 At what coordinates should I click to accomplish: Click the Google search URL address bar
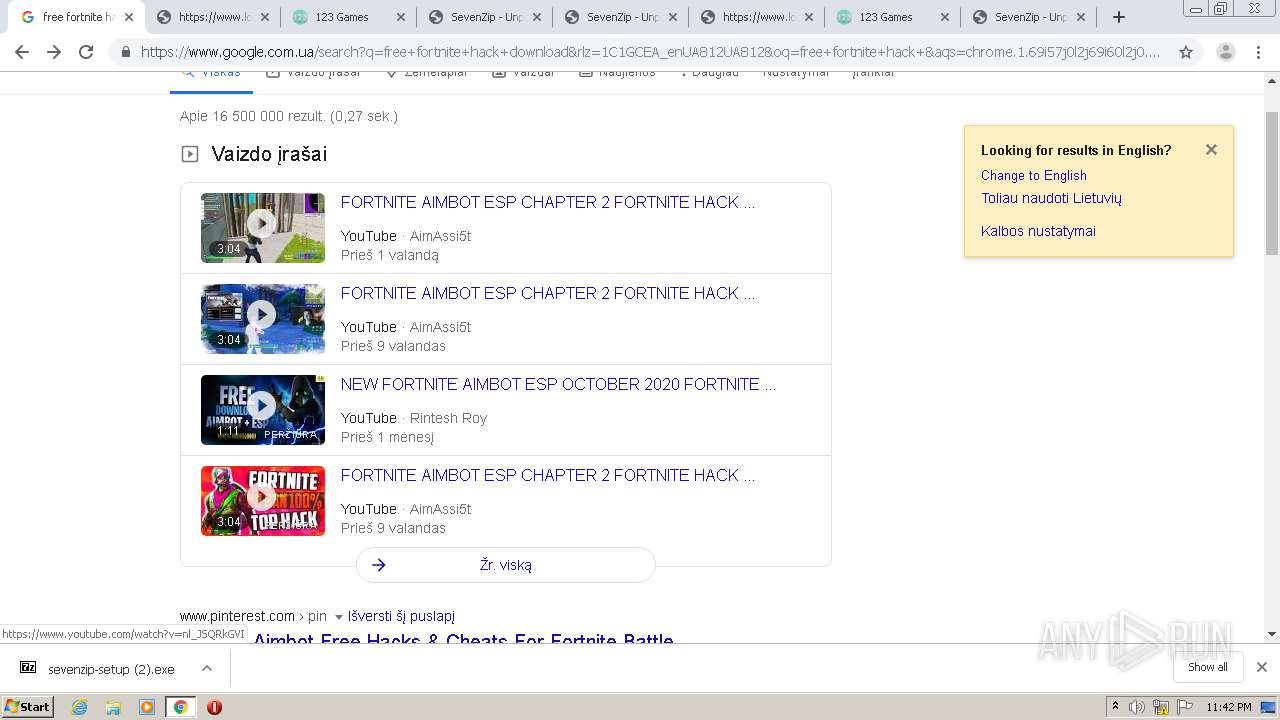[x=650, y=52]
